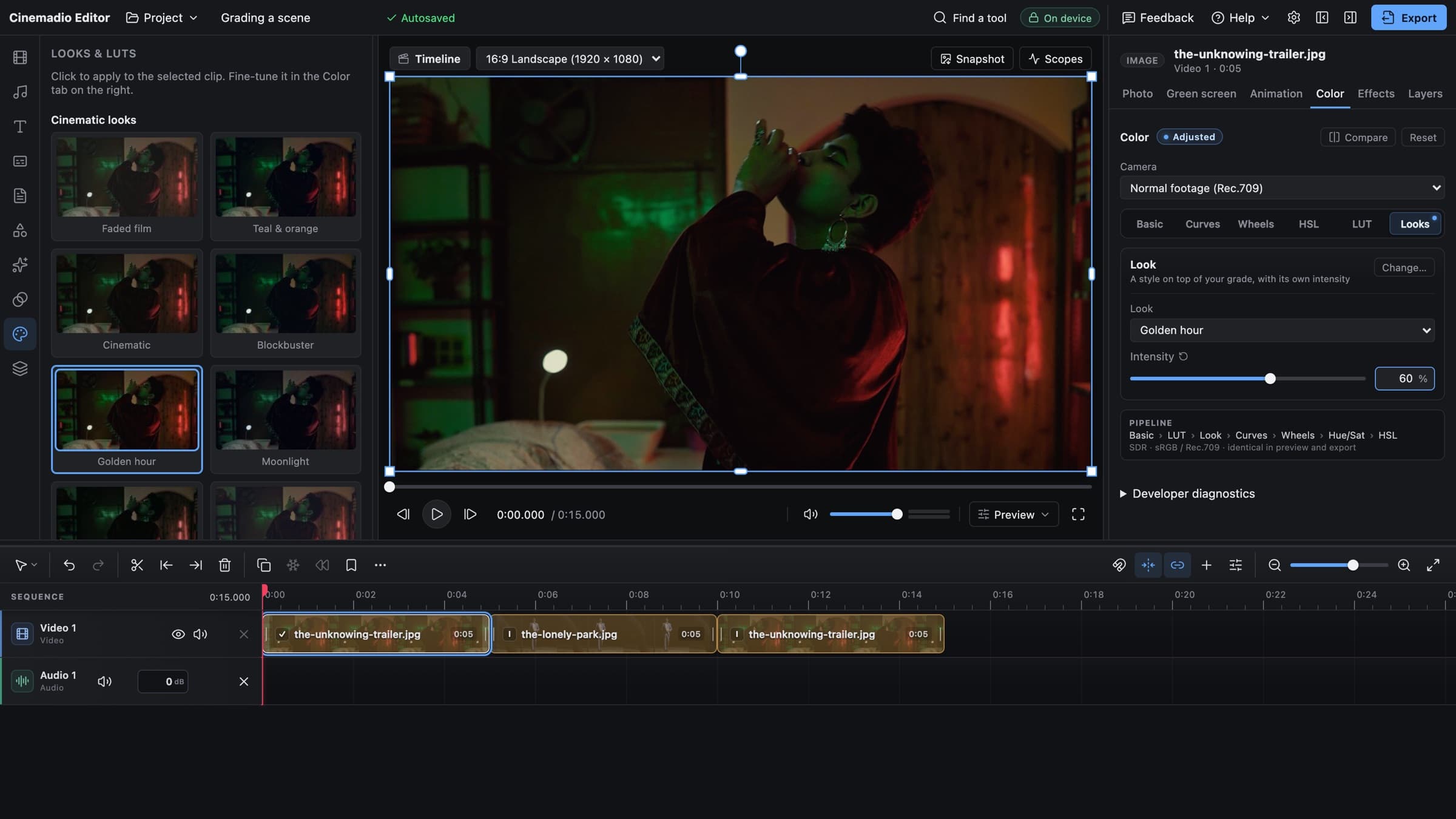
Task: Toggle the right panel layout icon
Action: click(x=1350, y=18)
